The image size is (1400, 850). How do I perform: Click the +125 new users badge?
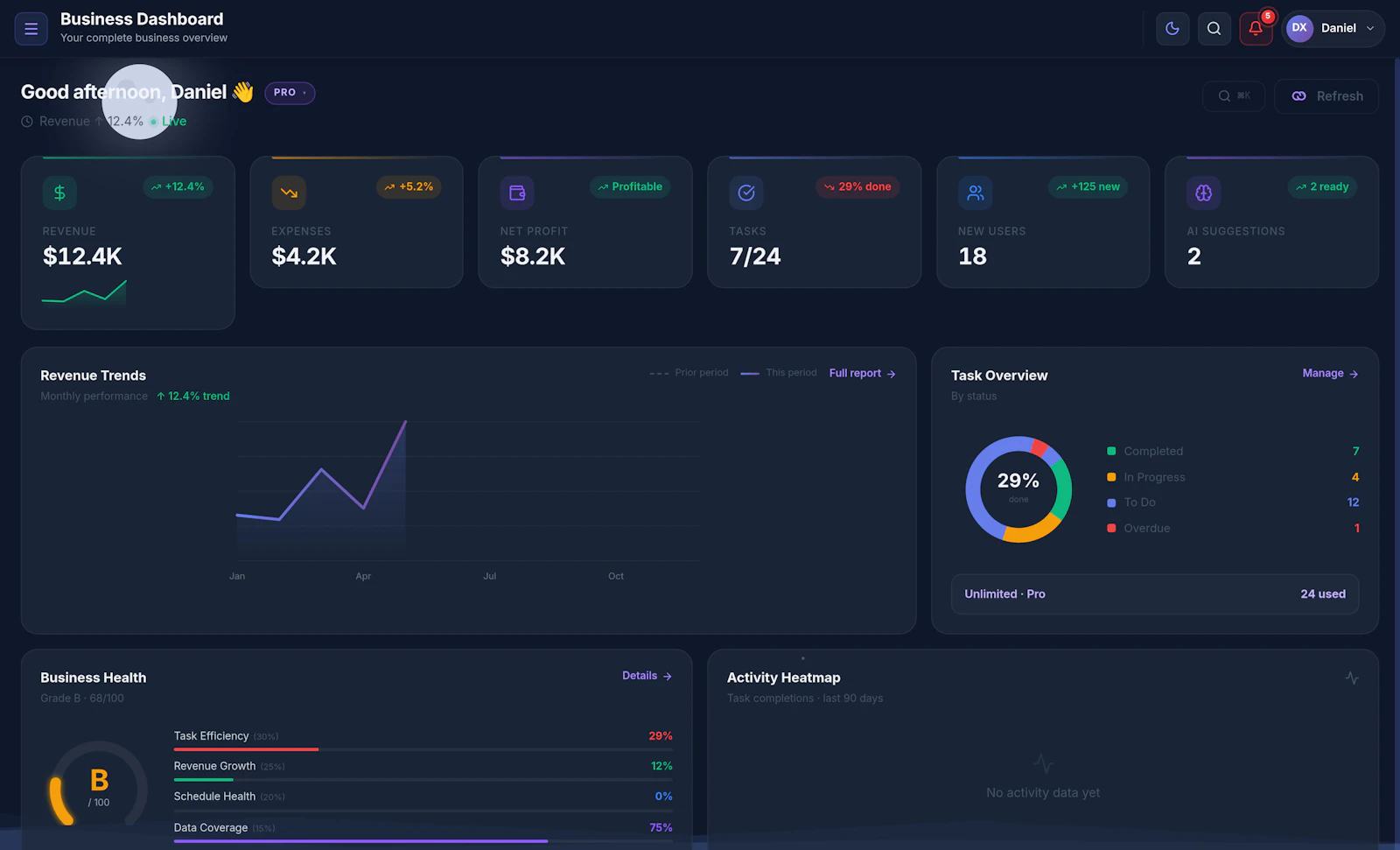click(1088, 186)
